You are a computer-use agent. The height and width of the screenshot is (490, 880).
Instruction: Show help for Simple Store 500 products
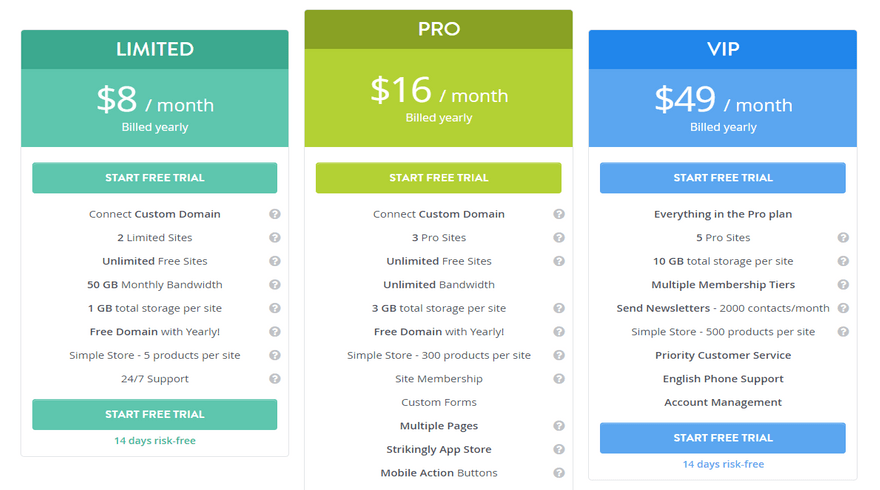(x=843, y=332)
